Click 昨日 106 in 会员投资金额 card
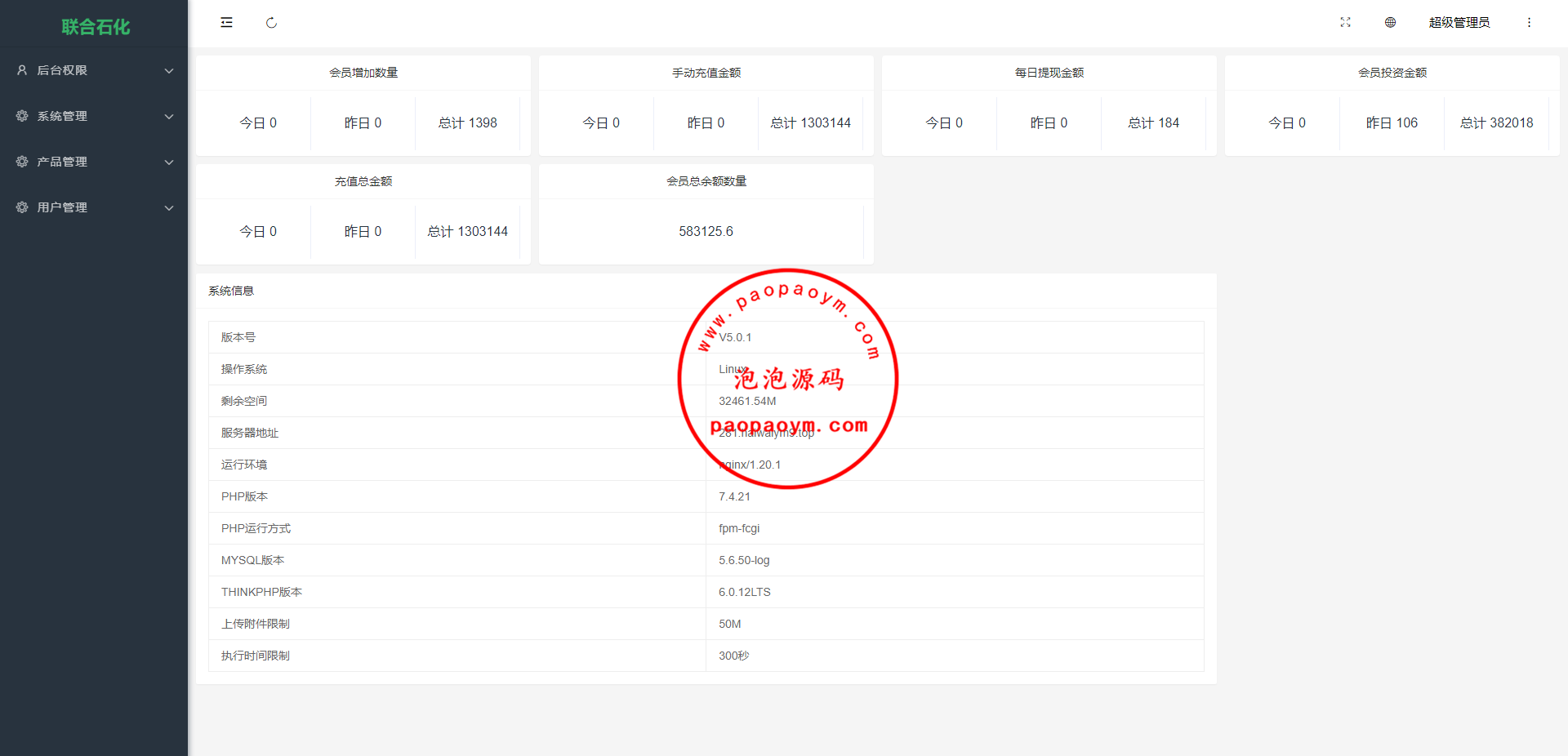 (1392, 123)
